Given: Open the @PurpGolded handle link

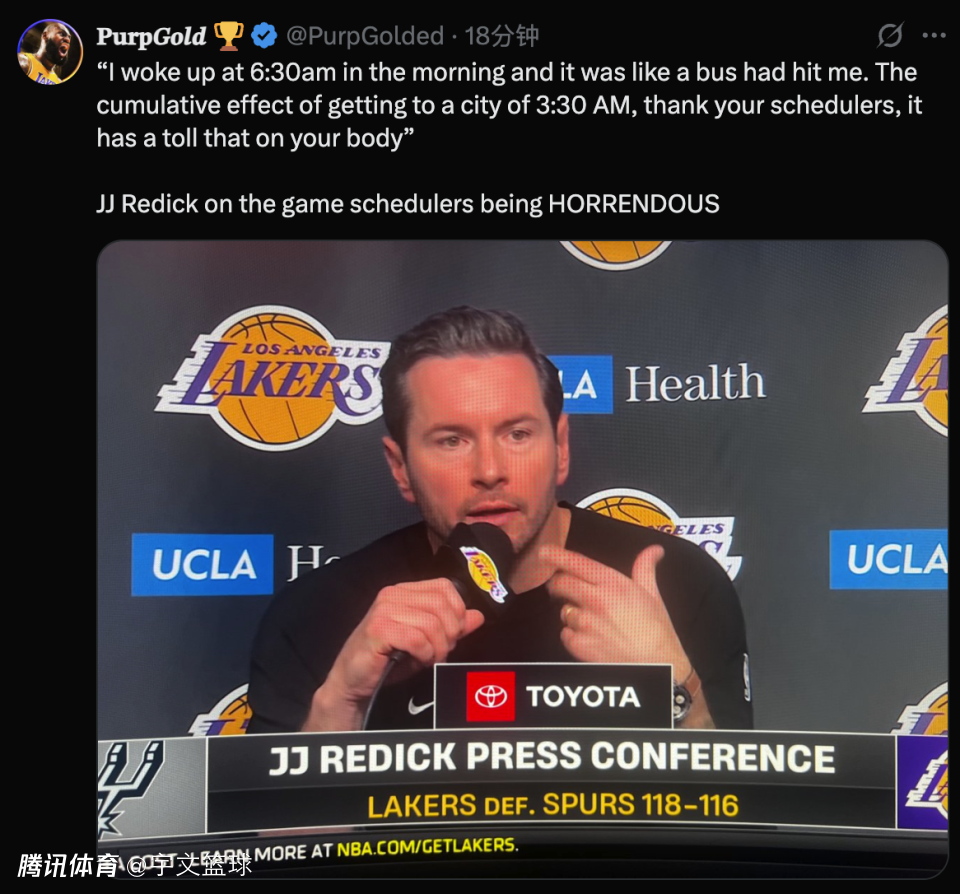Looking at the screenshot, I should click(x=365, y=36).
